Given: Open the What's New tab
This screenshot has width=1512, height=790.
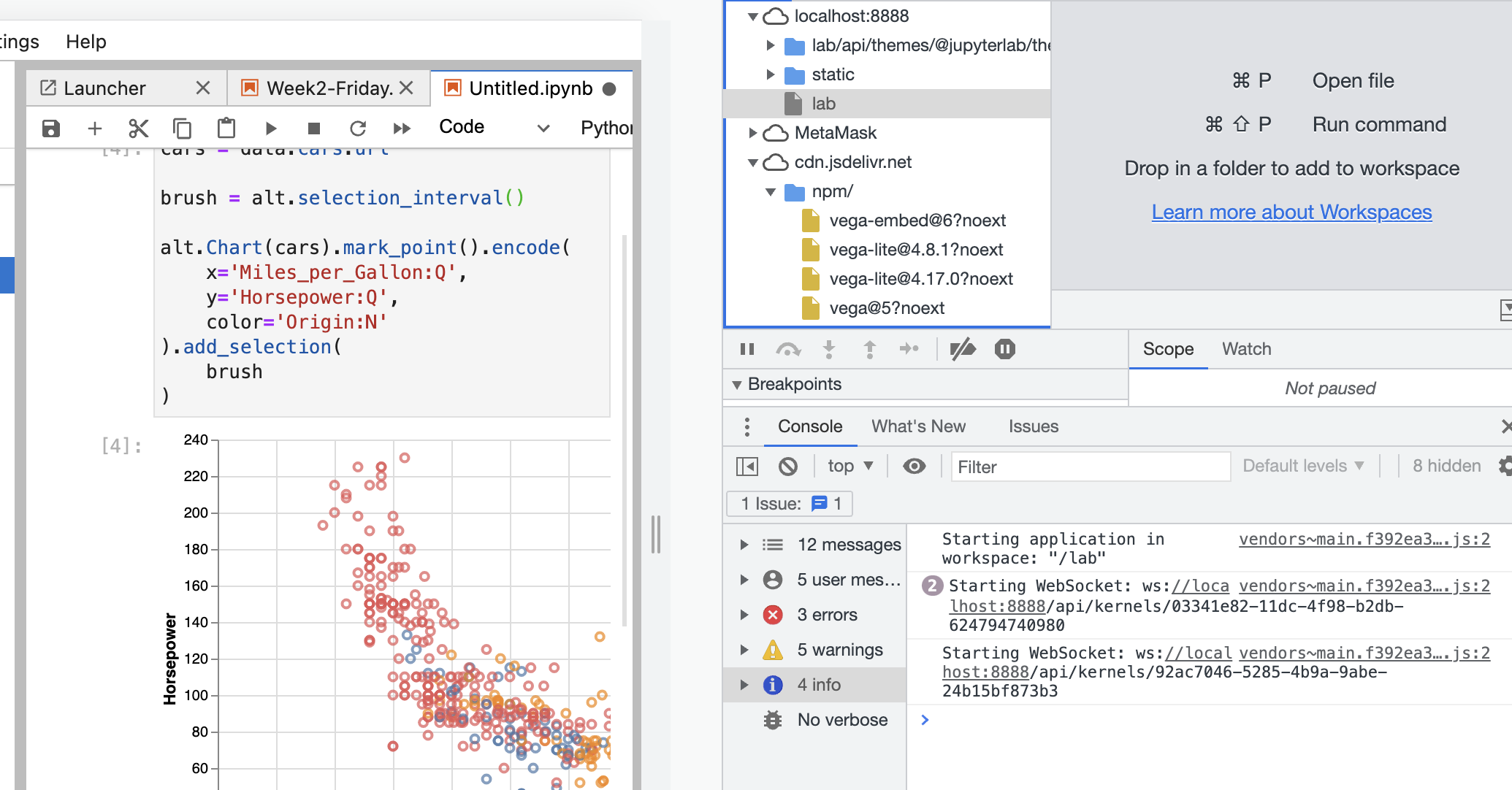Looking at the screenshot, I should point(918,426).
